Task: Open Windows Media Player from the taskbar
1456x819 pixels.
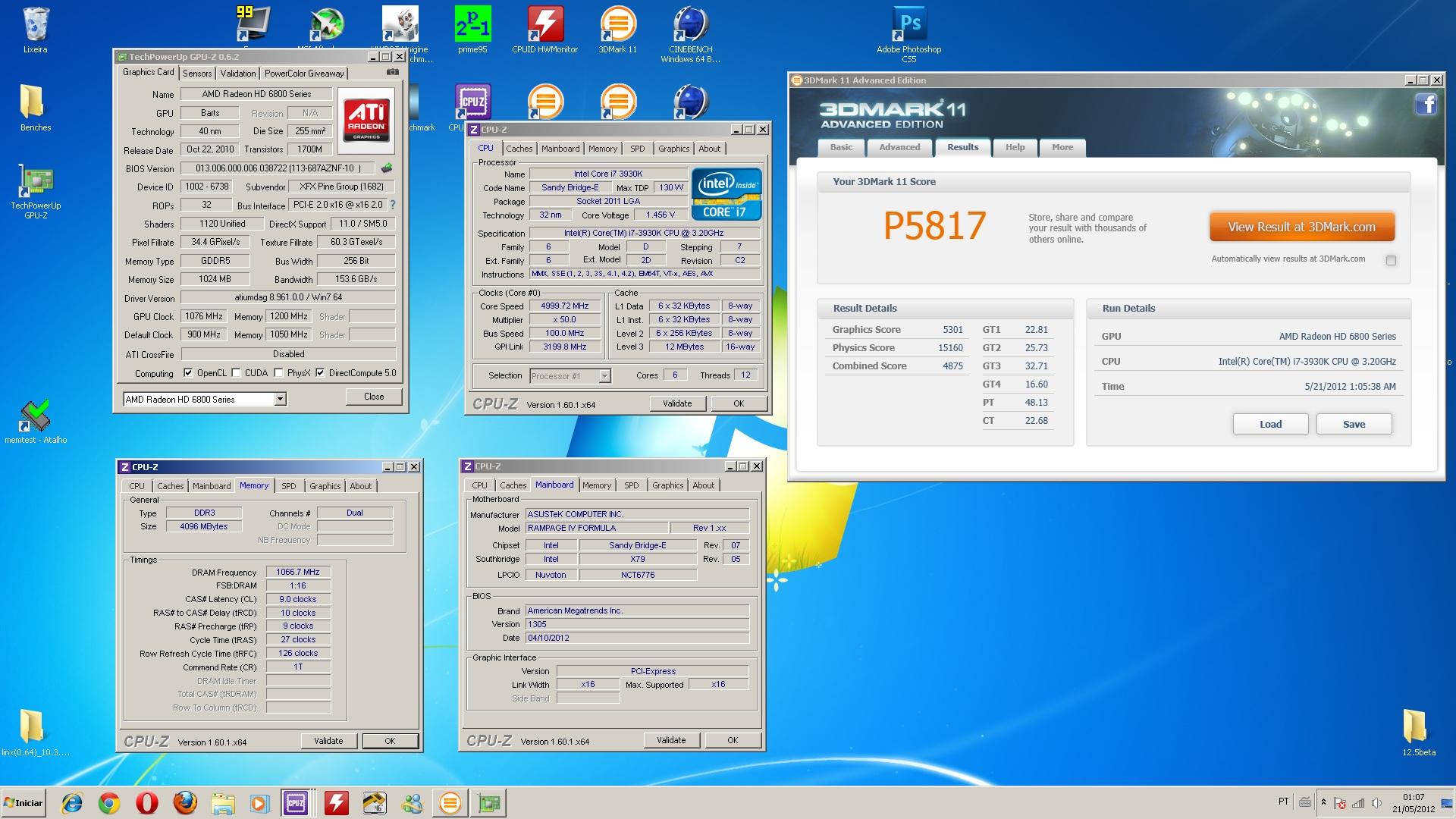Action: (x=259, y=803)
